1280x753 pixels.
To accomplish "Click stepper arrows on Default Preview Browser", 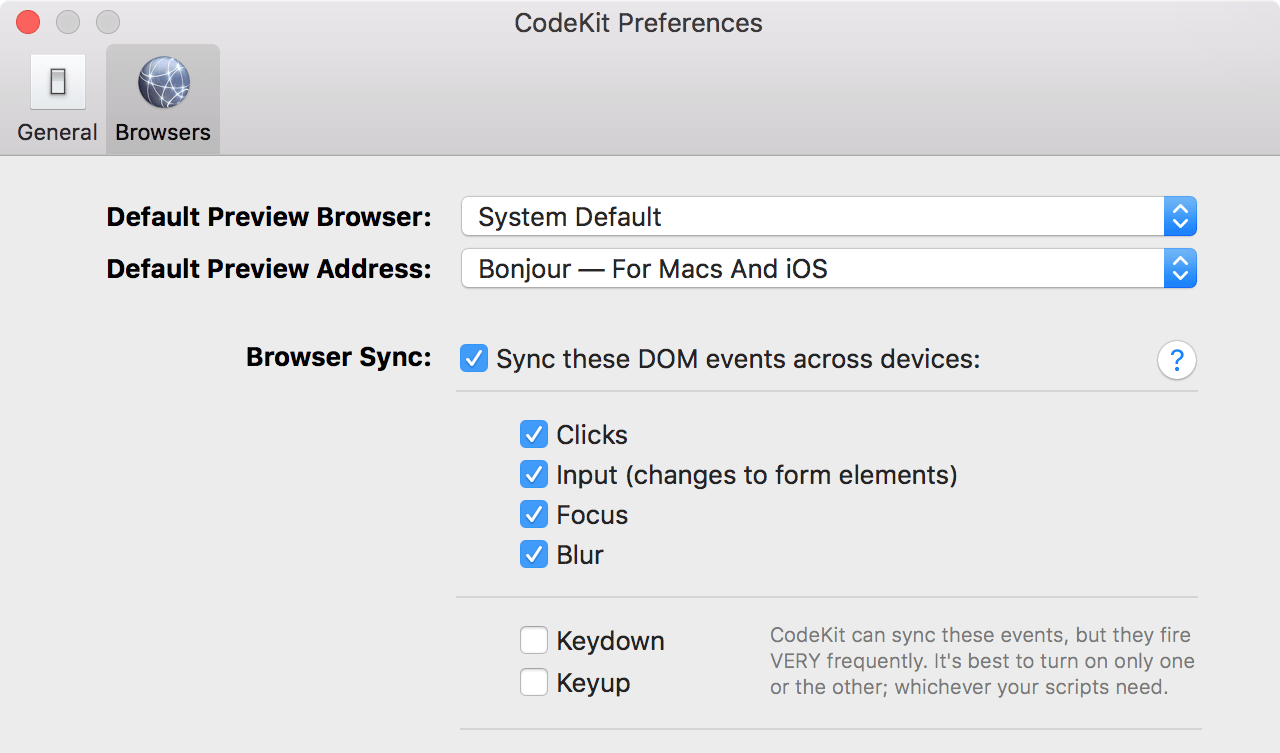I will pos(1180,217).
